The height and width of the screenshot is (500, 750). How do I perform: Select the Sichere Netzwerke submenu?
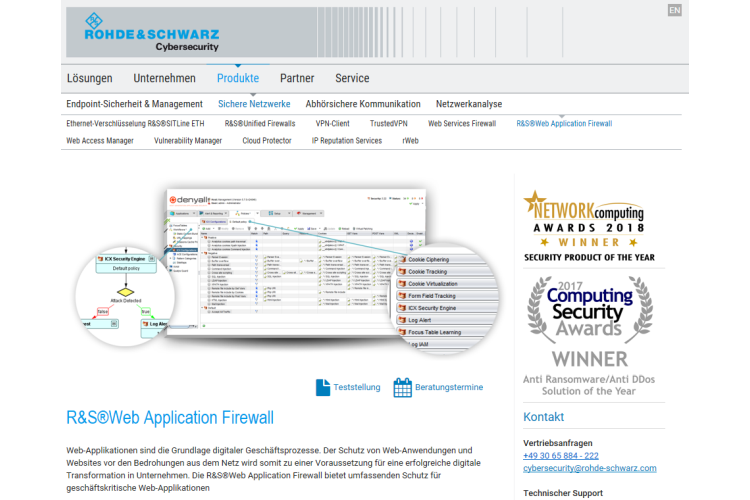(254, 104)
